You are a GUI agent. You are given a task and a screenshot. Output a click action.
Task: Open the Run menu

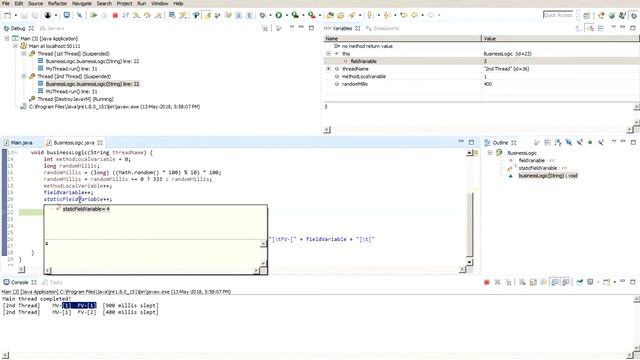point(141,3)
